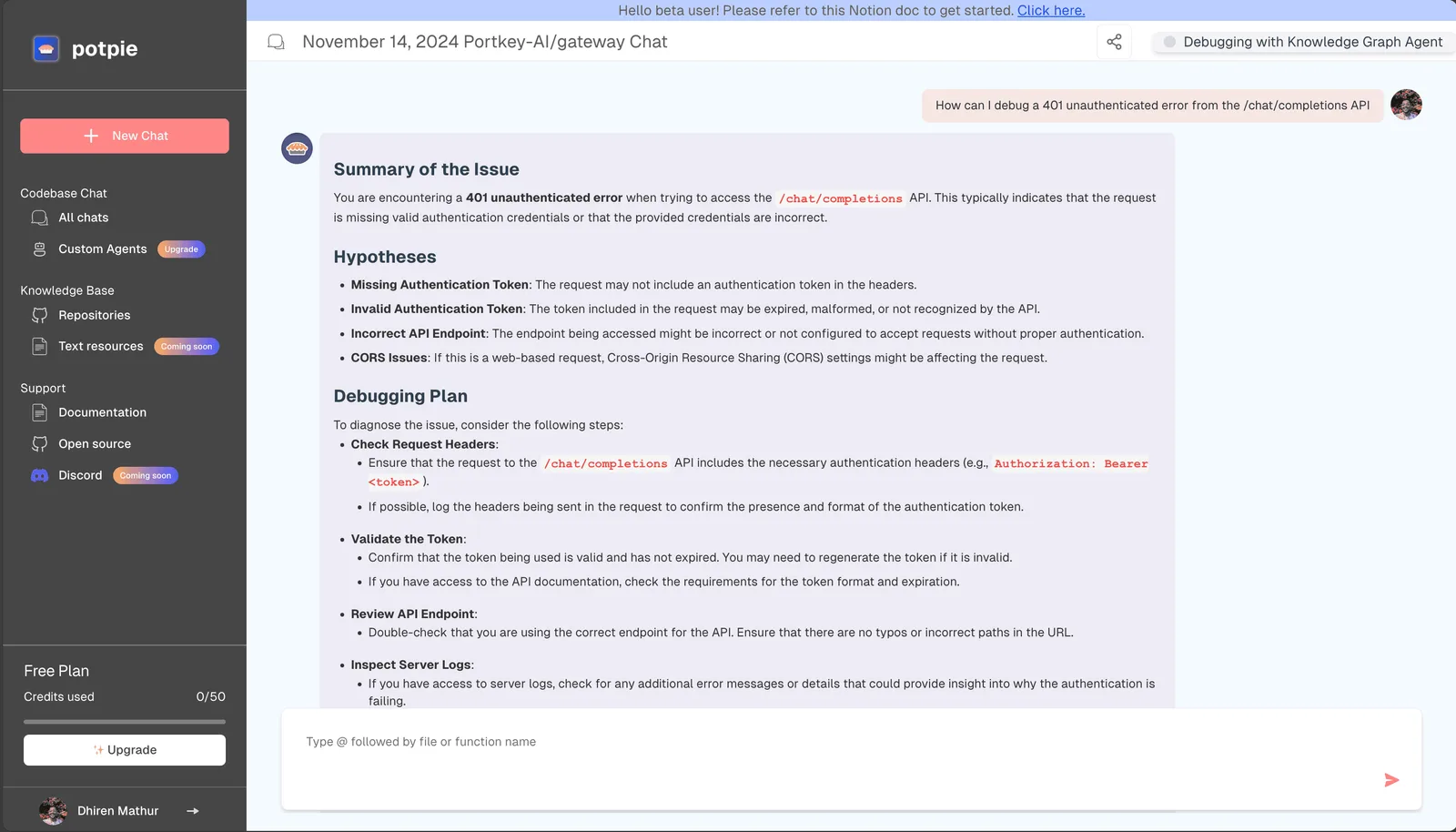
Task: Click the user avatar next to question
Action: (1406, 105)
